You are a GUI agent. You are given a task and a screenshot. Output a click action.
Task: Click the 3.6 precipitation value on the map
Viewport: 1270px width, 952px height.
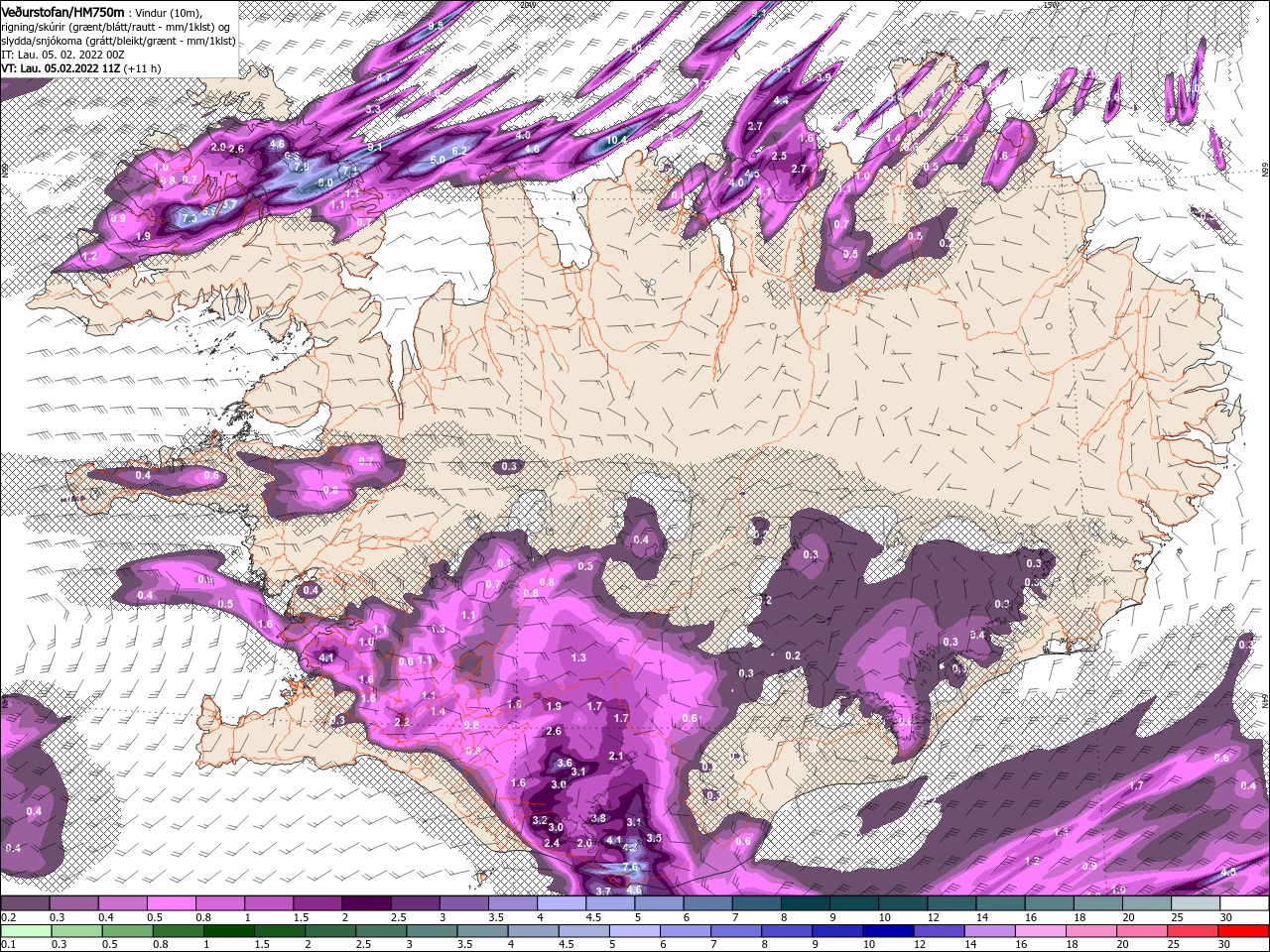(x=565, y=763)
